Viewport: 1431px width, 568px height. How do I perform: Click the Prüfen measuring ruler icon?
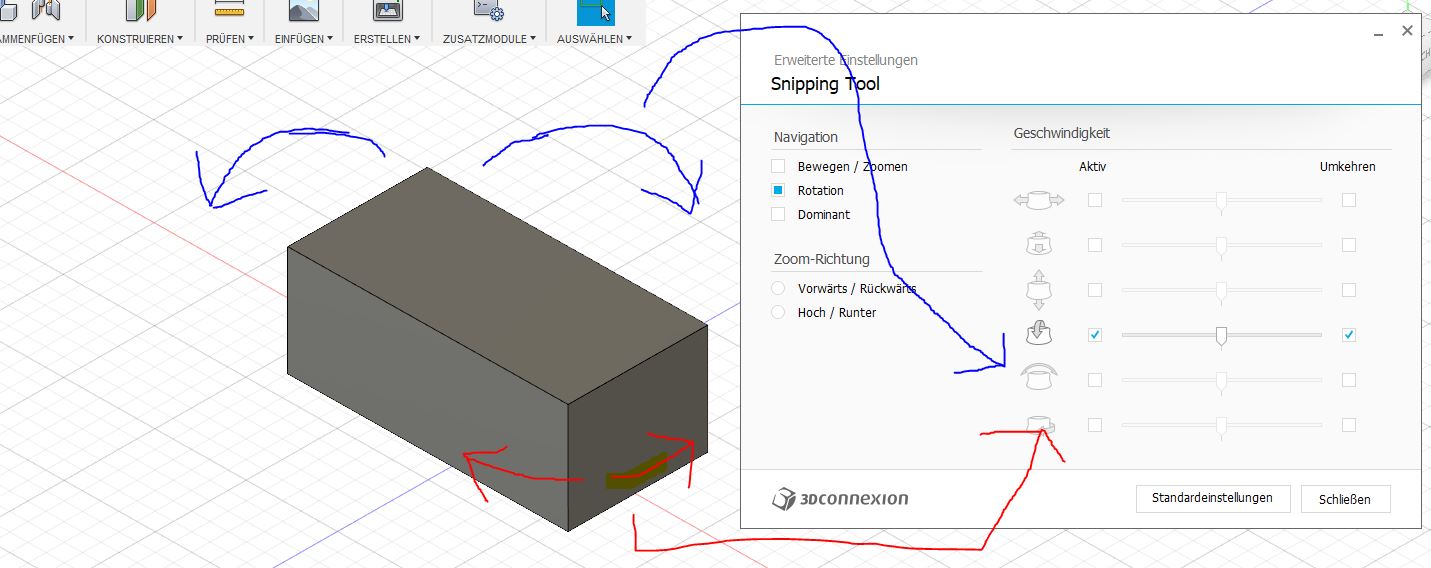(x=230, y=9)
